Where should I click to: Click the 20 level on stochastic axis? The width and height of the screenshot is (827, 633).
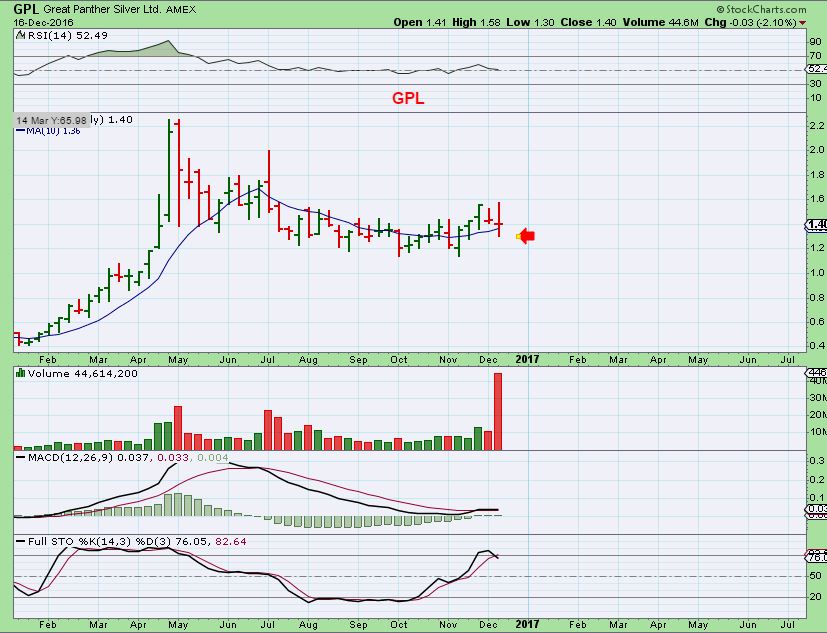tap(815, 597)
